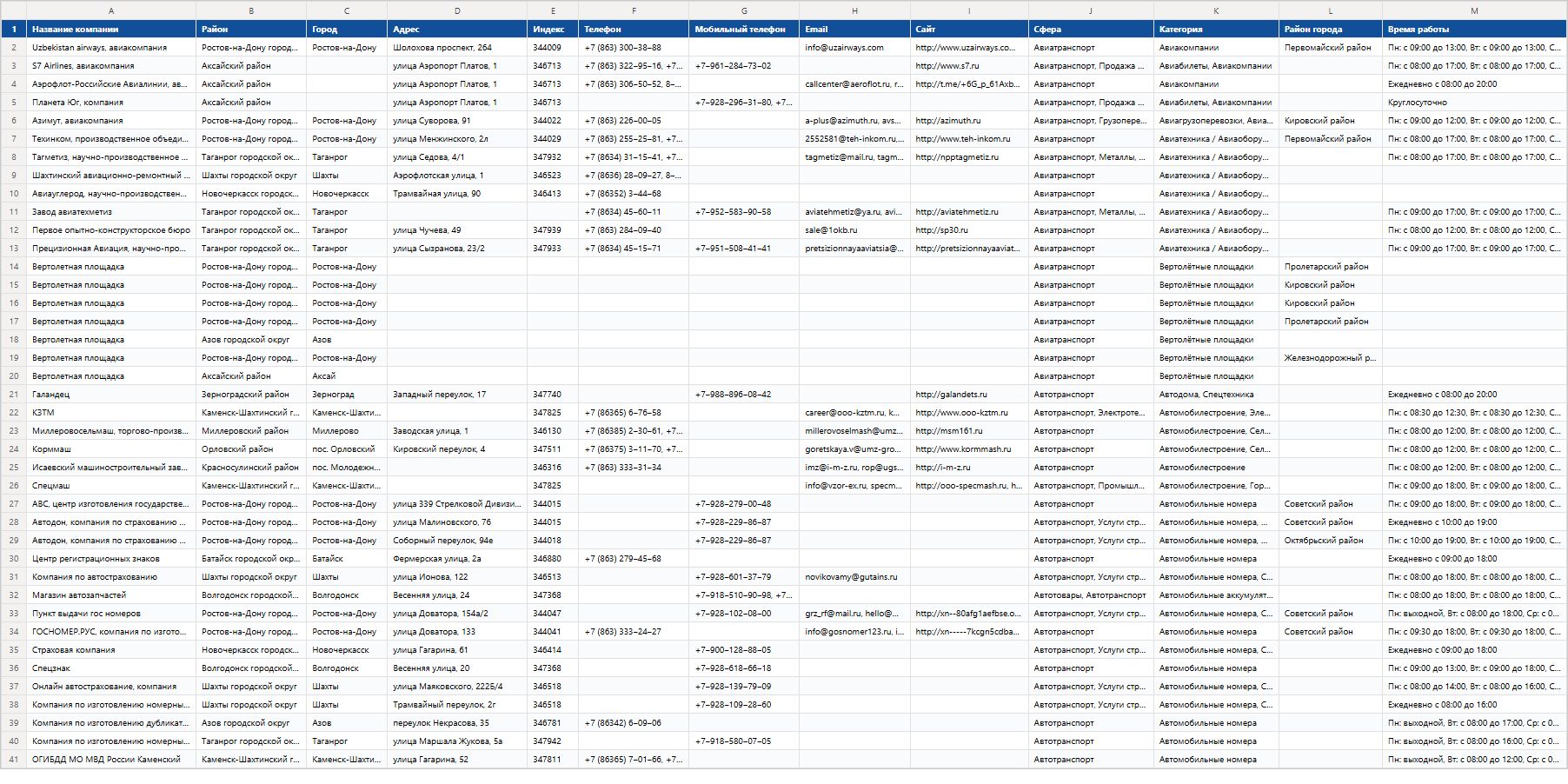Select address "улица Суворова, 91"

457,121
